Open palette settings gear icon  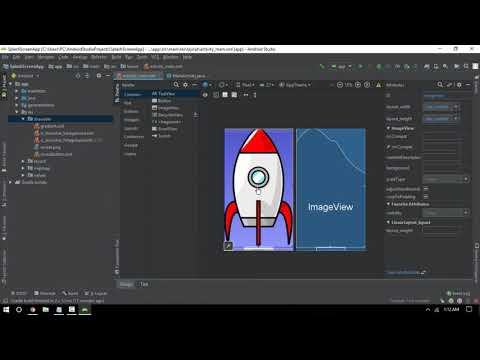186,85
